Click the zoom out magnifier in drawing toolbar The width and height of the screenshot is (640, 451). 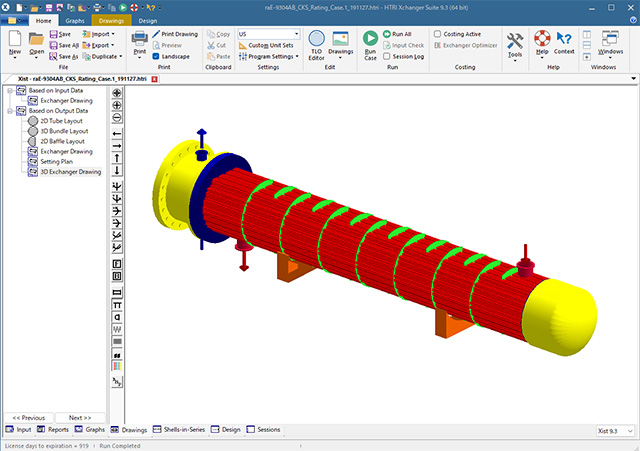click(118, 117)
